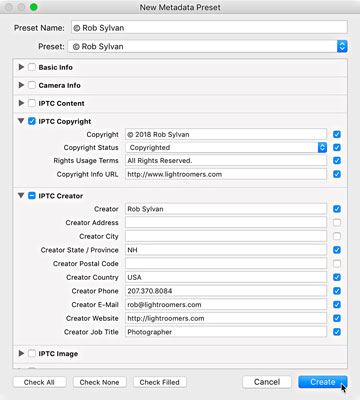Toggle the IPTC Creator section checkbox
Image resolution: width=360 pixels, height=400 pixels.
(x=32, y=196)
